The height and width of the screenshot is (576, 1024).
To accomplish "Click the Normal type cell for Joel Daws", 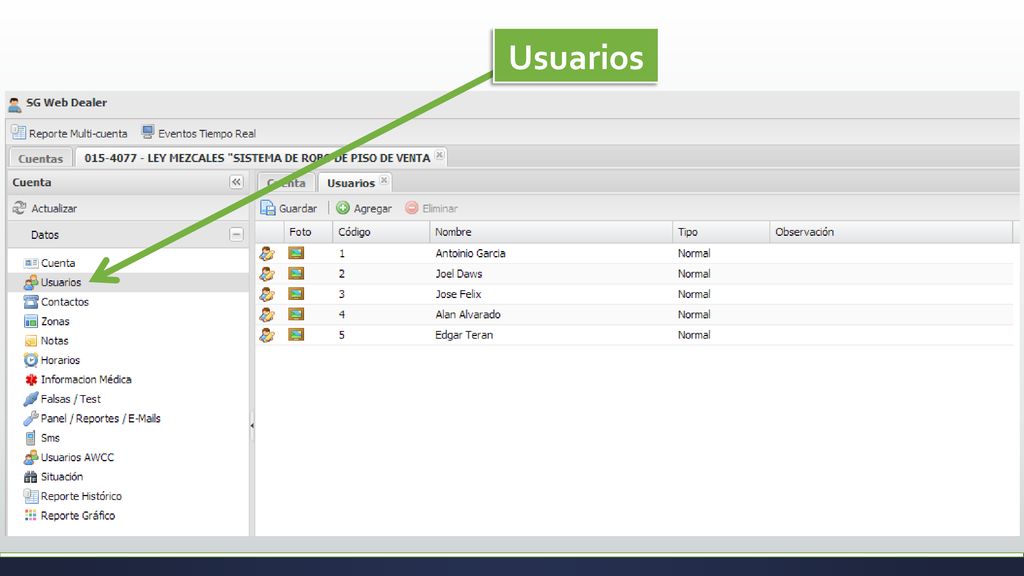I will (694, 274).
